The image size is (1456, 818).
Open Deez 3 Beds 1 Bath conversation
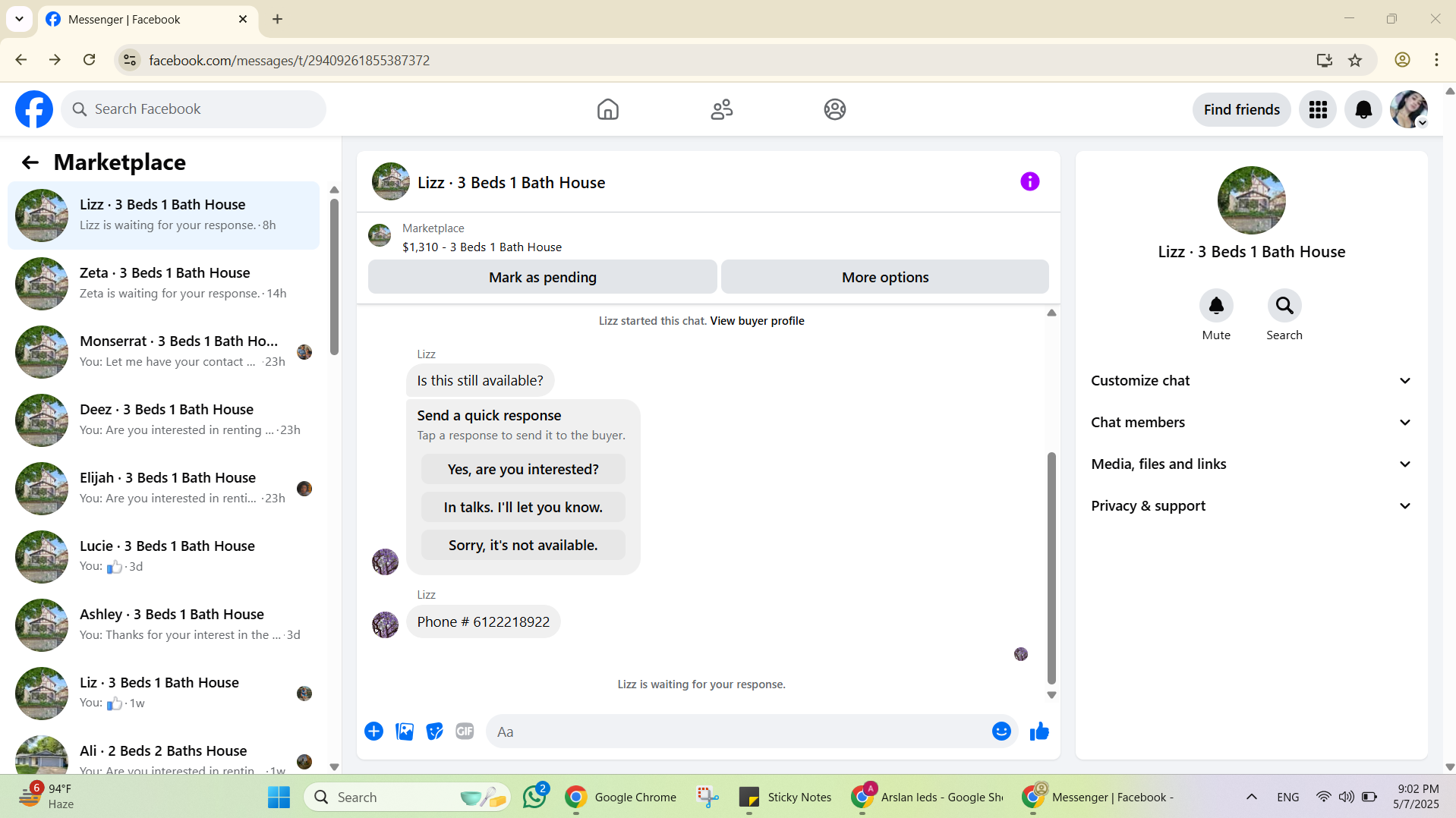(x=163, y=420)
